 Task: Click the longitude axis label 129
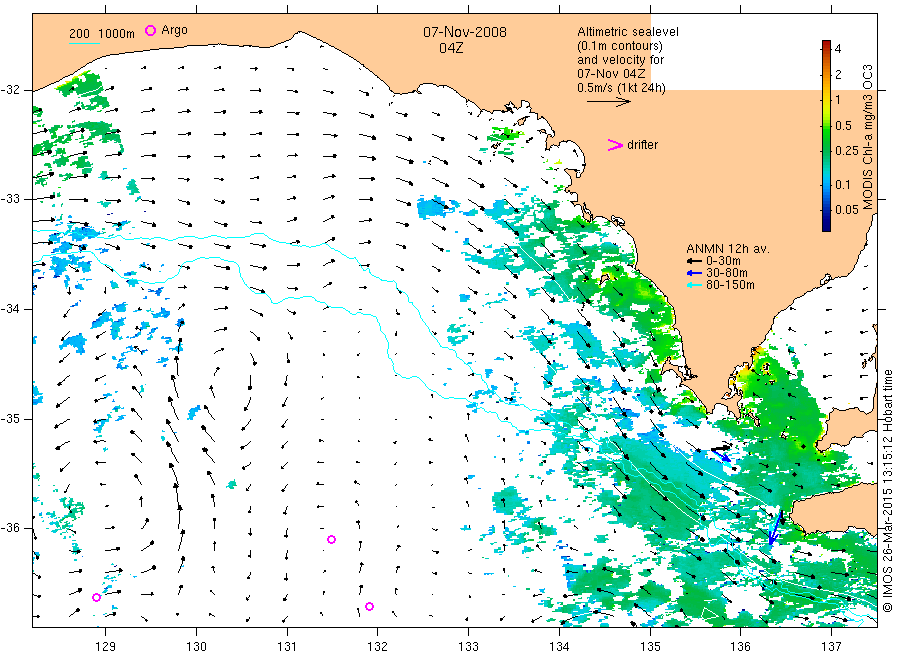[106, 647]
